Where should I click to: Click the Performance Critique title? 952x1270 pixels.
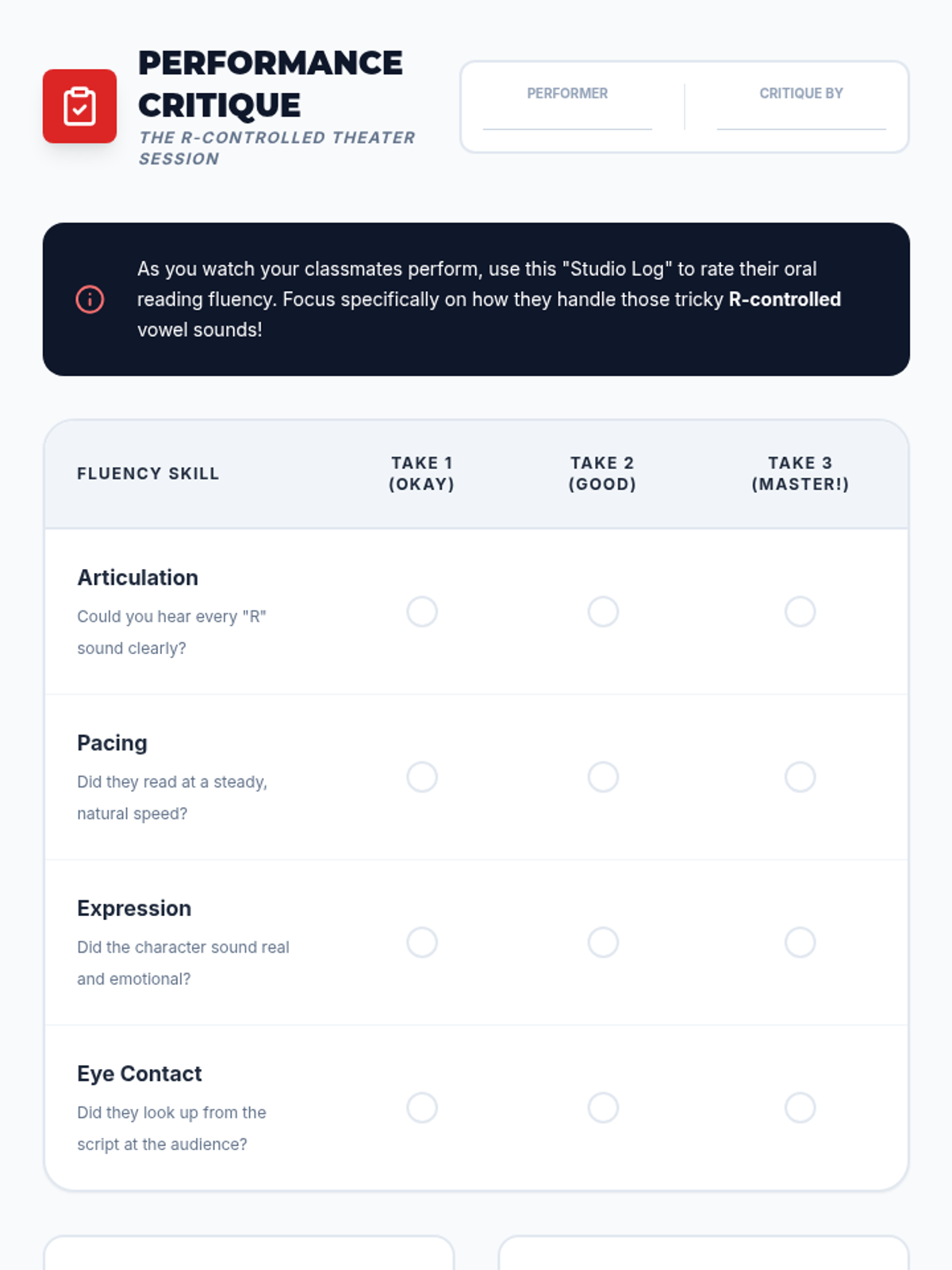[270, 84]
